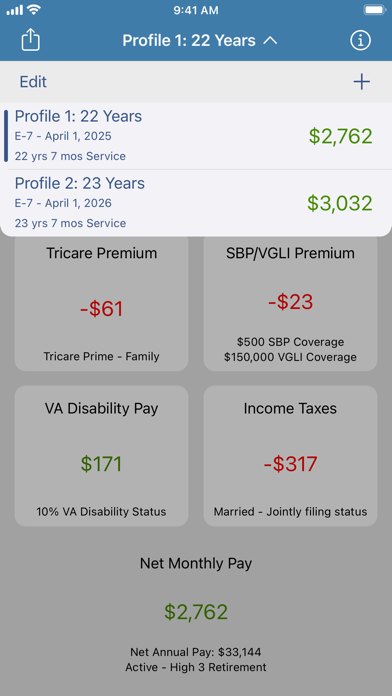The image size is (392, 696).
Task: Open the SBP/VGLI Premium card
Action: pos(290,304)
